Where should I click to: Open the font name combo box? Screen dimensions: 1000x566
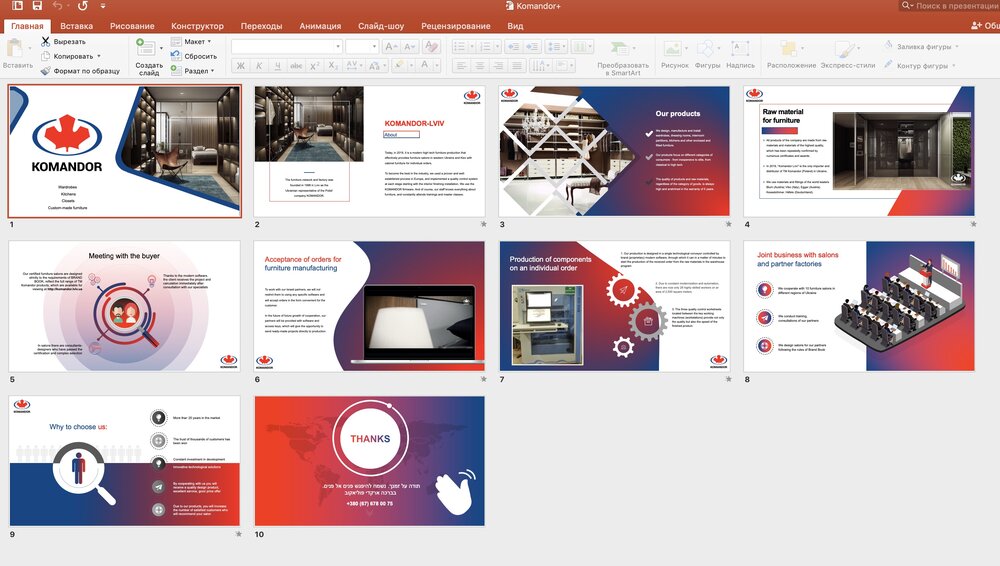(x=286, y=46)
